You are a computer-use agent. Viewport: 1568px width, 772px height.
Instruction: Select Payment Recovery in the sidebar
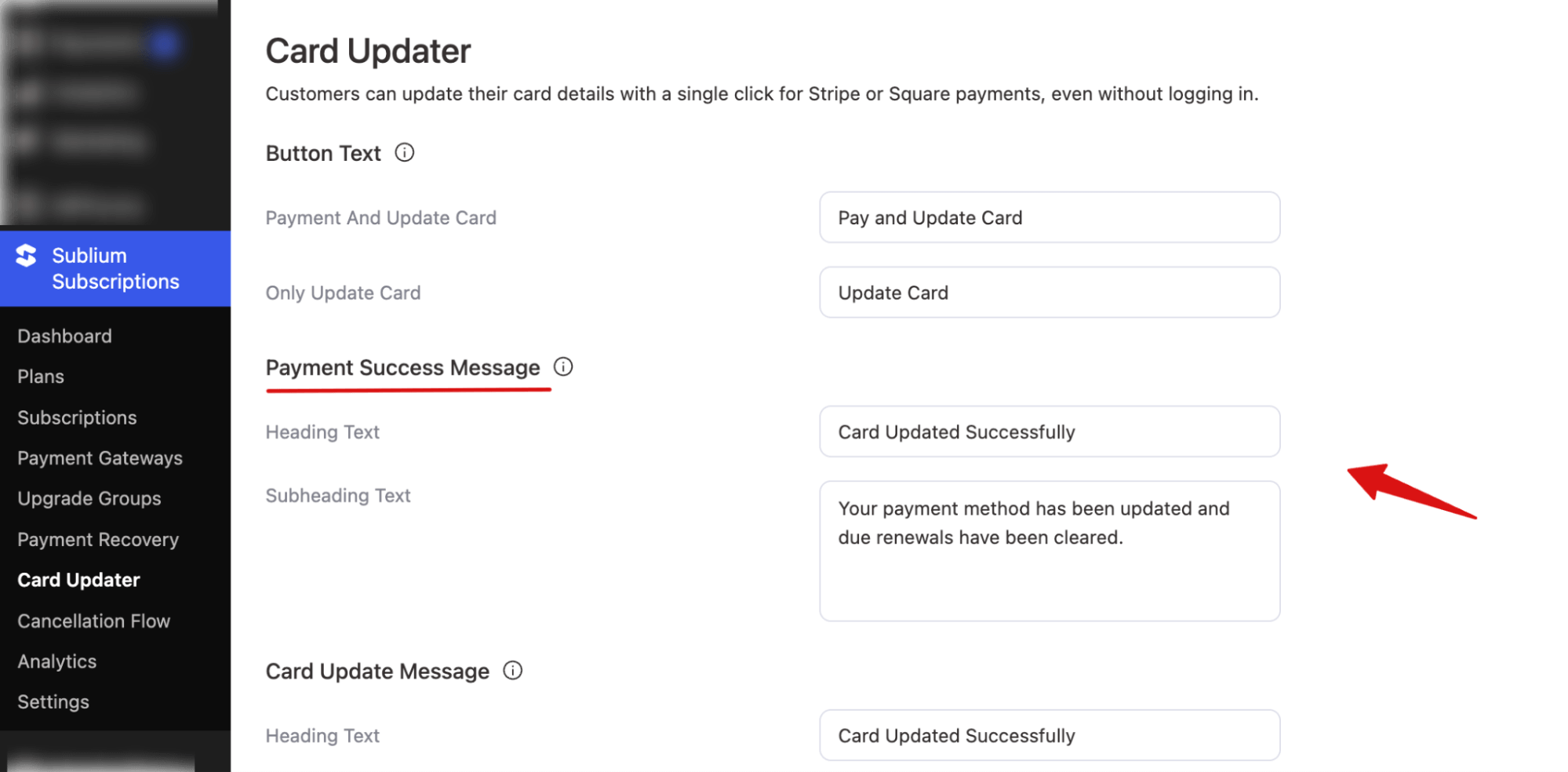click(x=97, y=539)
